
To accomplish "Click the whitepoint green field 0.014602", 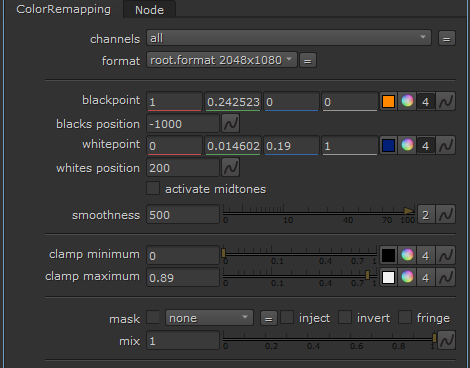I will click(233, 145).
